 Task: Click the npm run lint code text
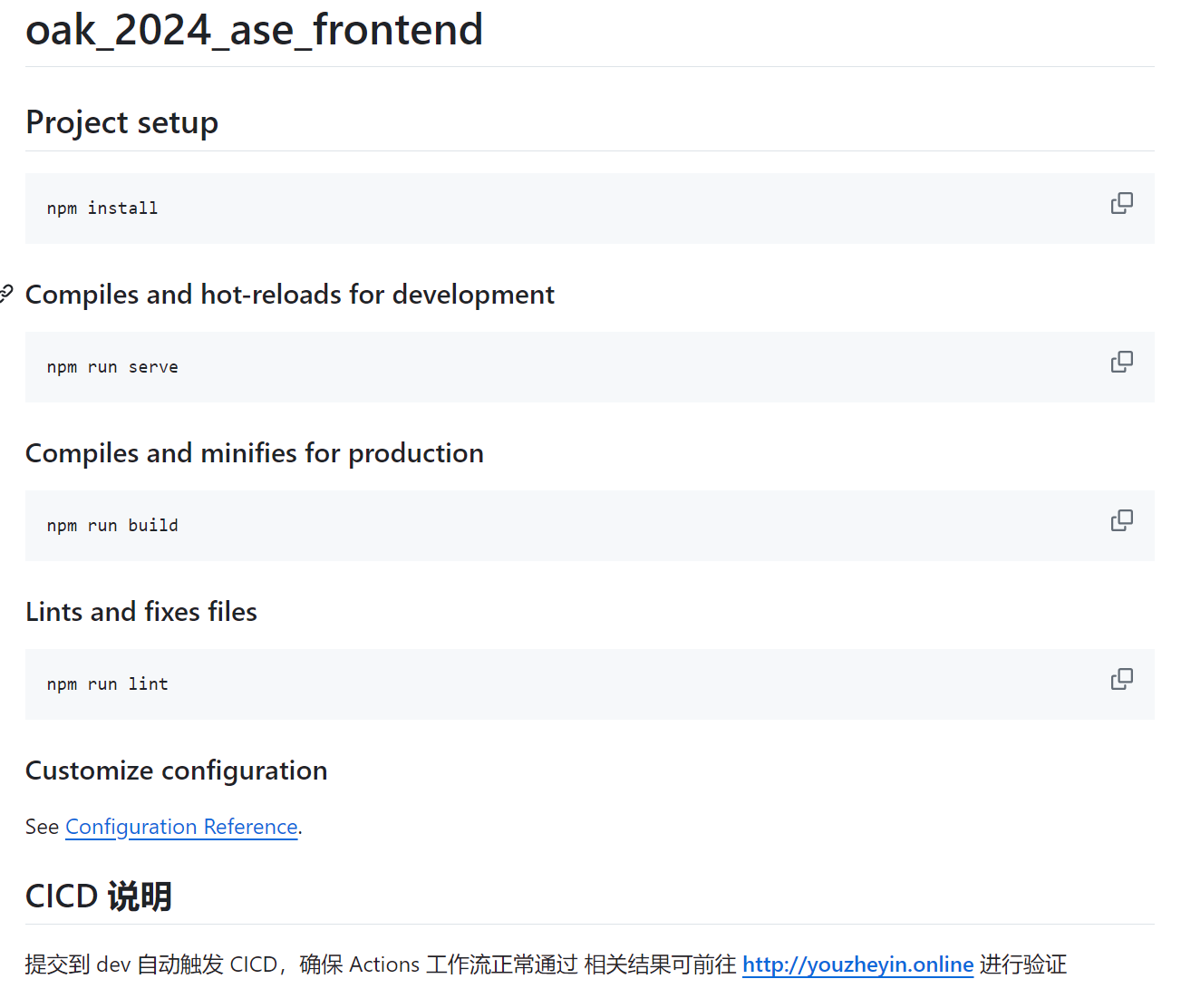108,684
